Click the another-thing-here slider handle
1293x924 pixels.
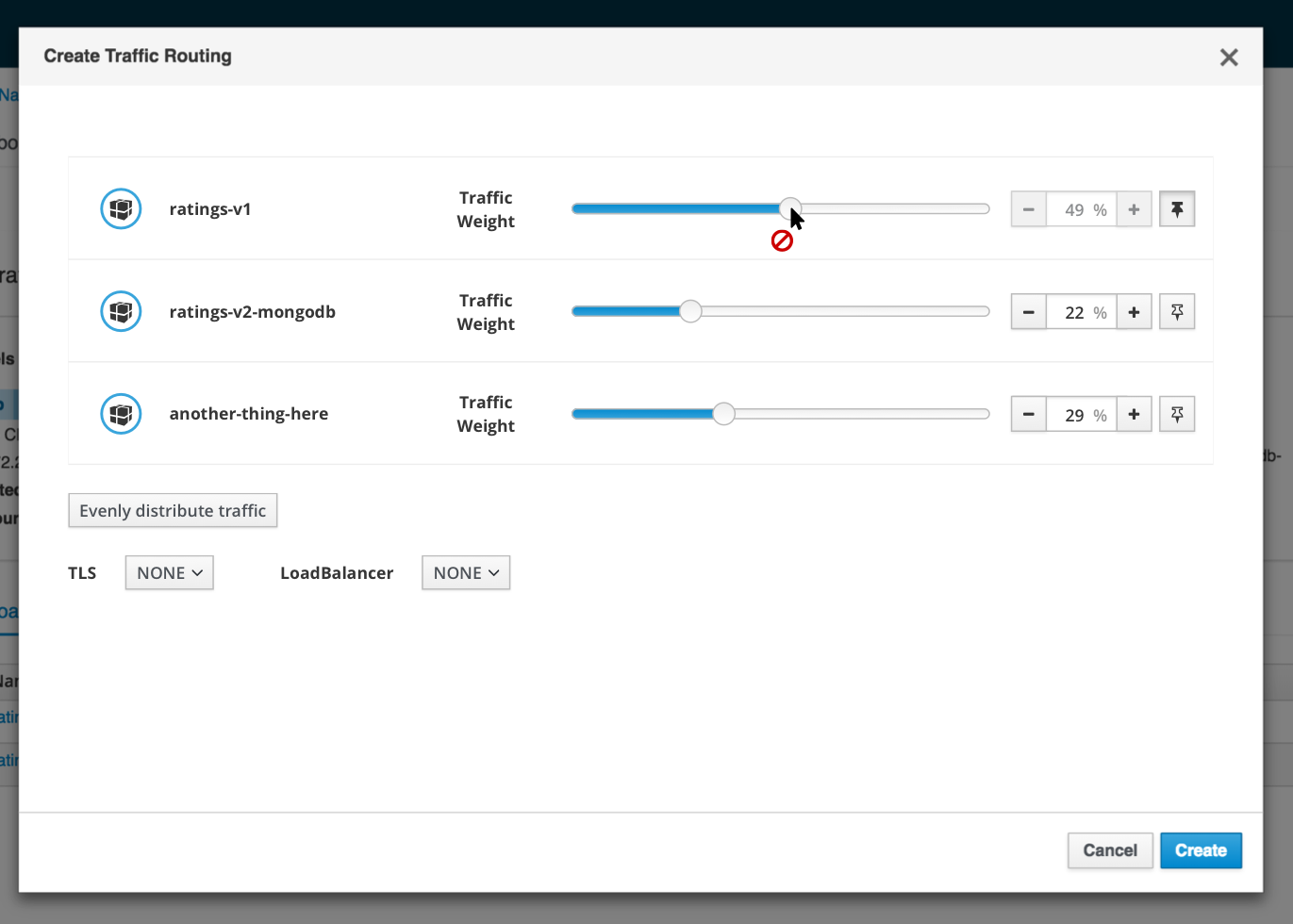point(723,414)
